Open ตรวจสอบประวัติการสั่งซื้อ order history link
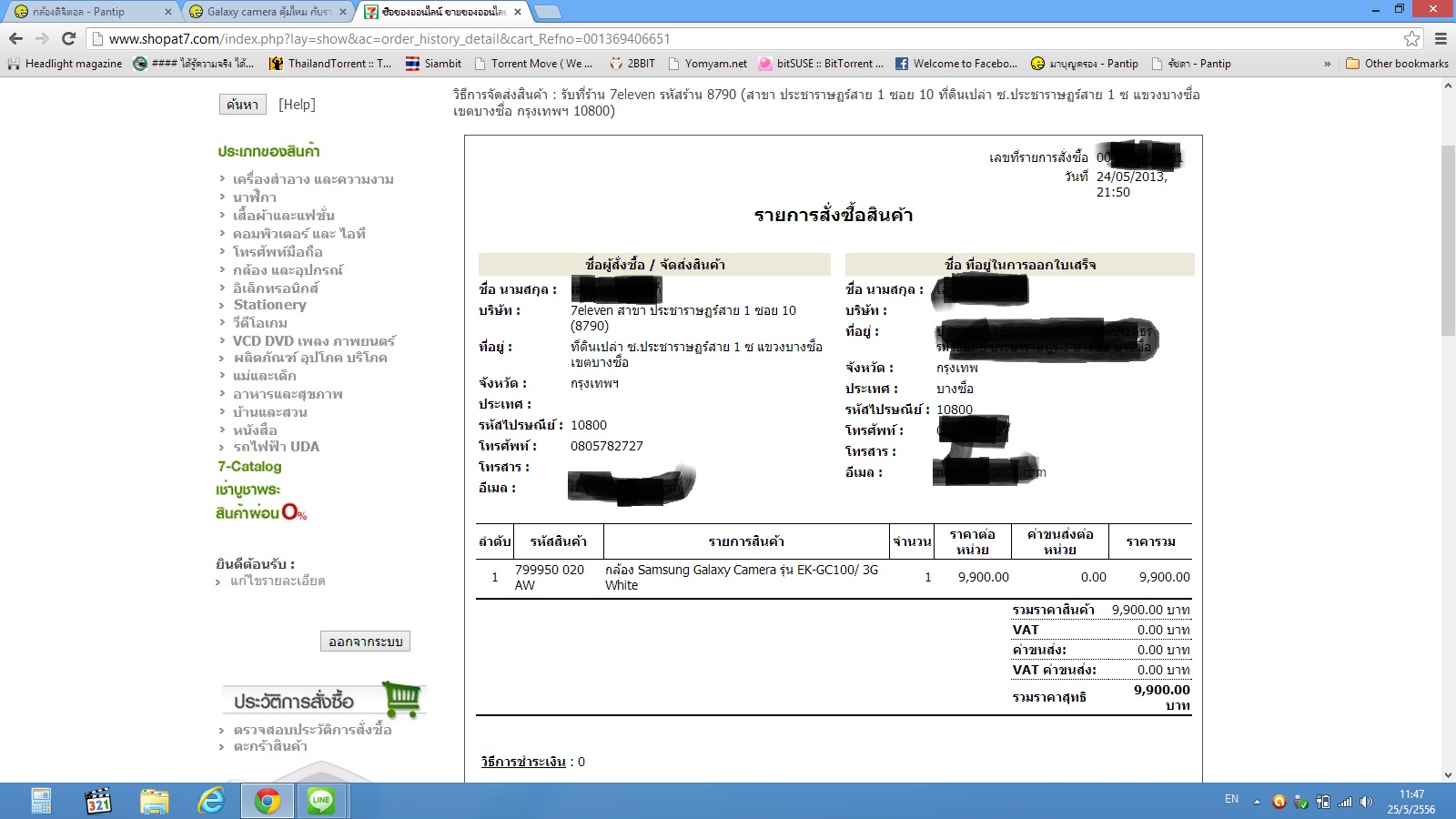This screenshot has width=1456, height=819. coord(312,730)
